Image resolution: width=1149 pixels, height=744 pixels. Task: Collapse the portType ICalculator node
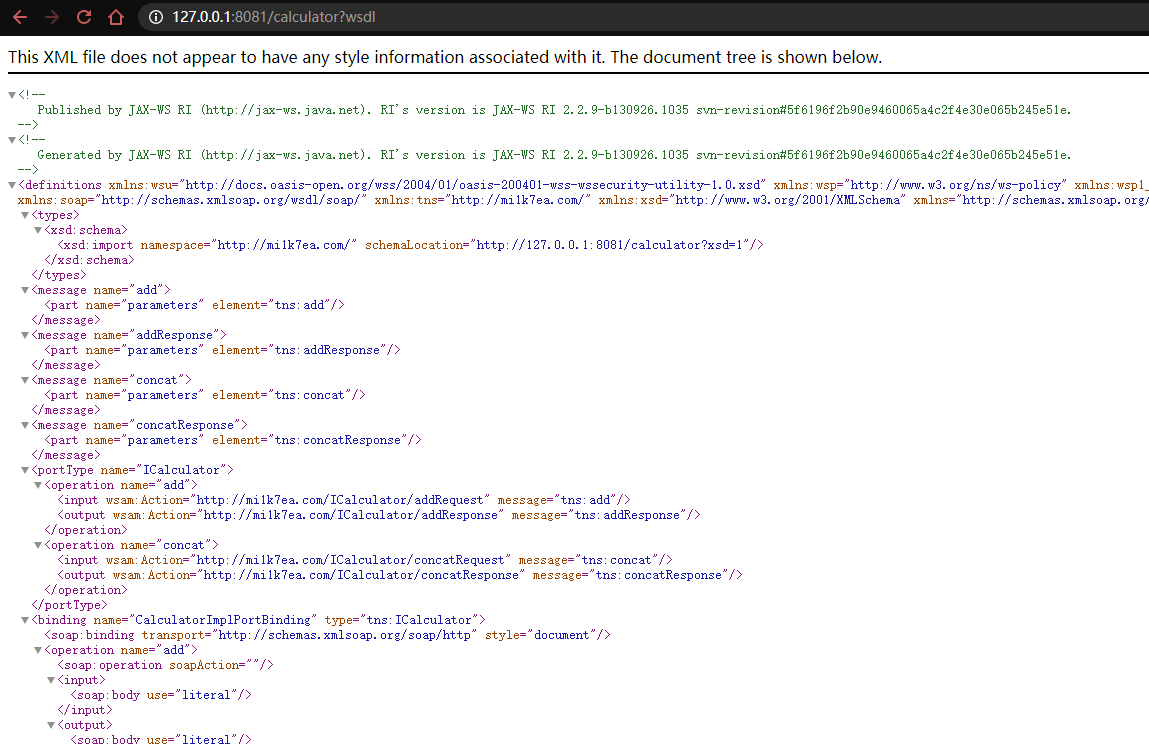tap(26, 470)
